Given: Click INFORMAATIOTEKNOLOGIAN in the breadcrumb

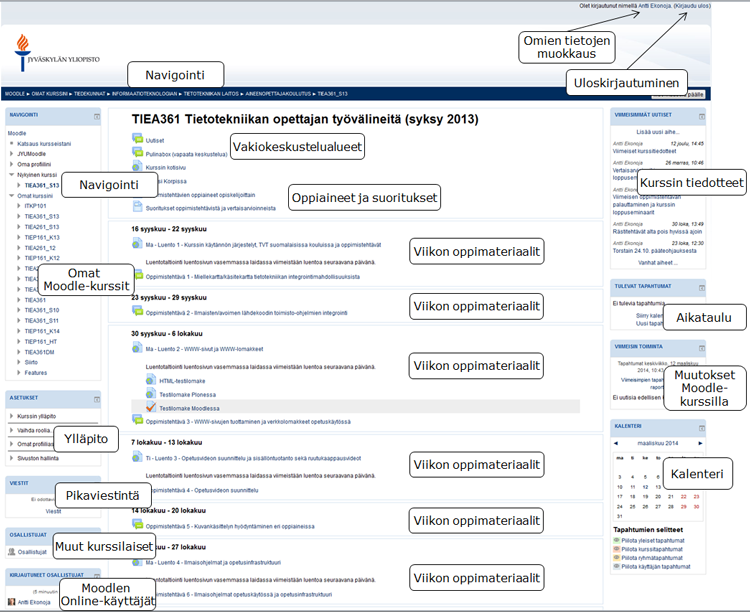Looking at the screenshot, I should point(144,94).
